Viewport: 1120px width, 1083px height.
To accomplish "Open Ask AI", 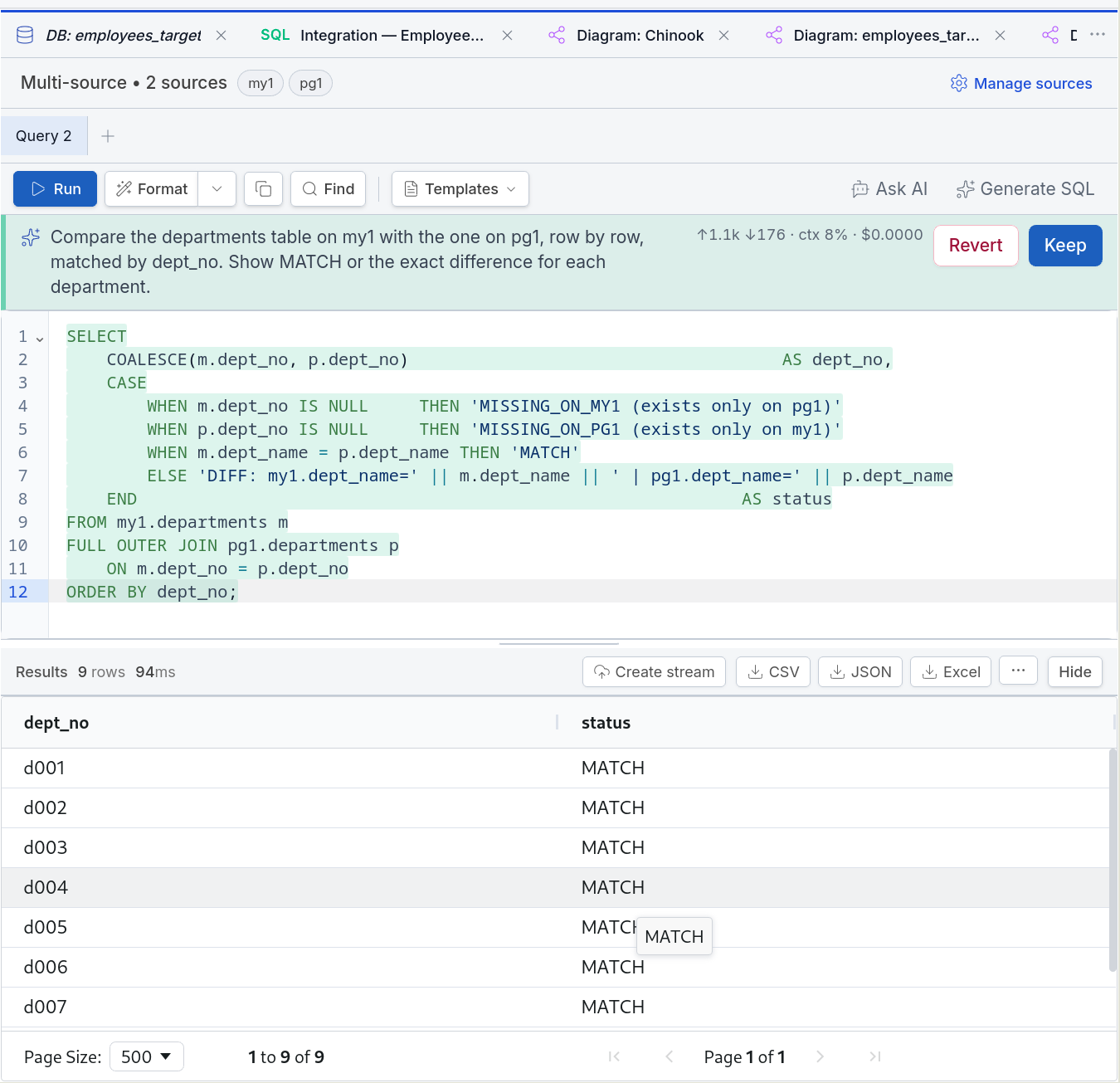I will coord(889,188).
